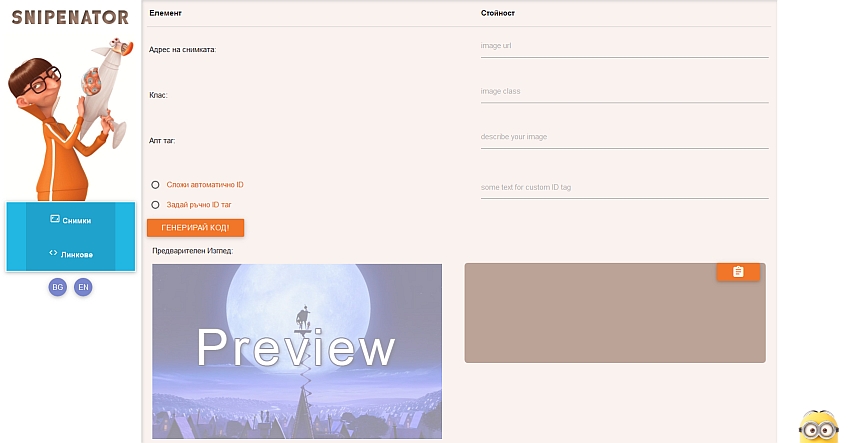848x443 pixels.
Task: Click the Адрес на снимката: label
Action: point(182,50)
